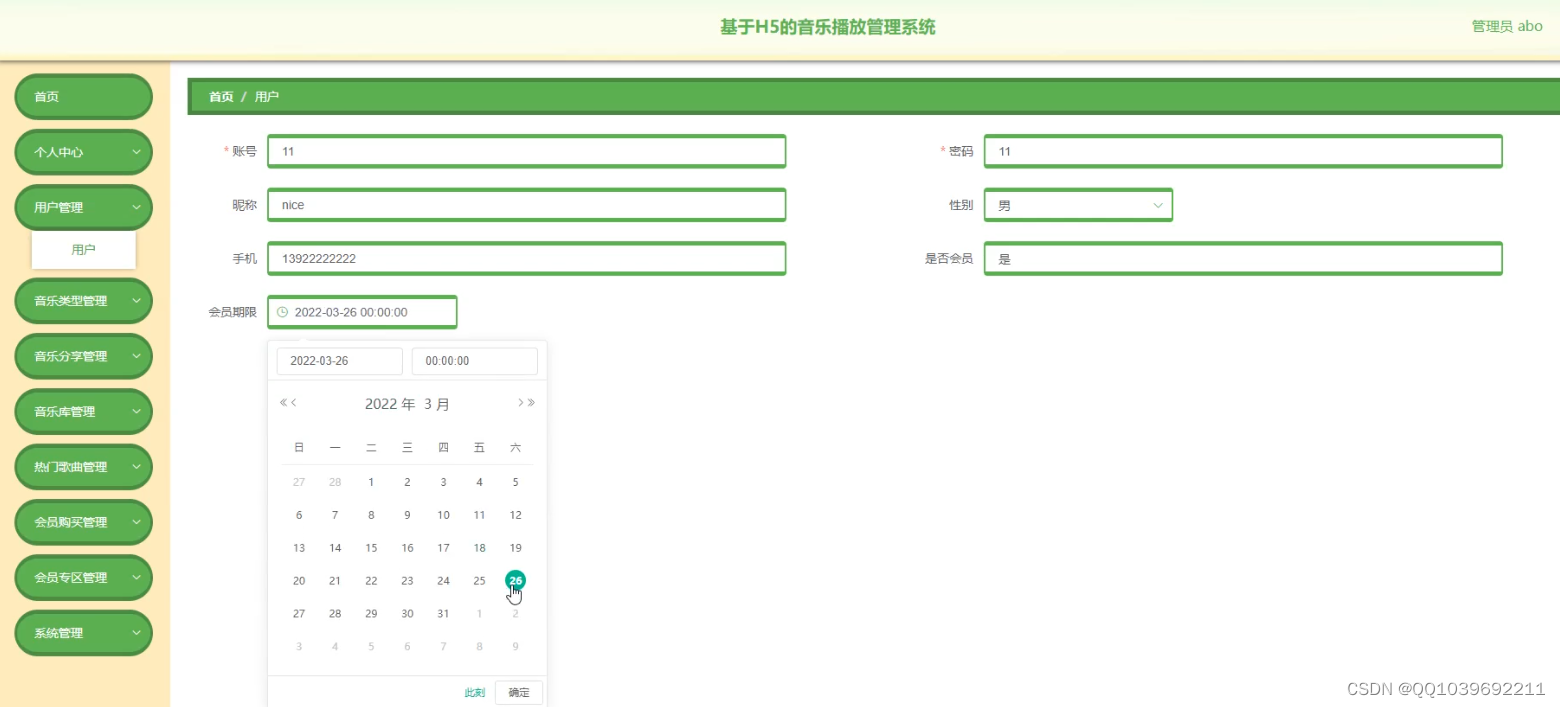
Task: Open the 性别 dropdown
Action: click(1078, 205)
